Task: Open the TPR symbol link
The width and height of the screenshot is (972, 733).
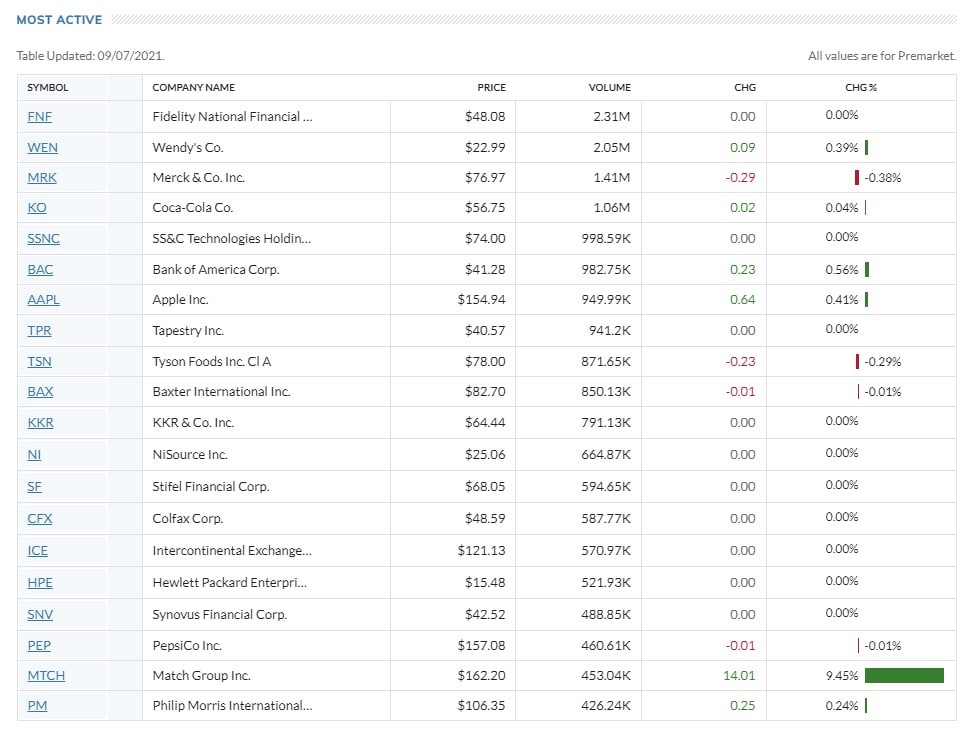Action: coord(39,331)
